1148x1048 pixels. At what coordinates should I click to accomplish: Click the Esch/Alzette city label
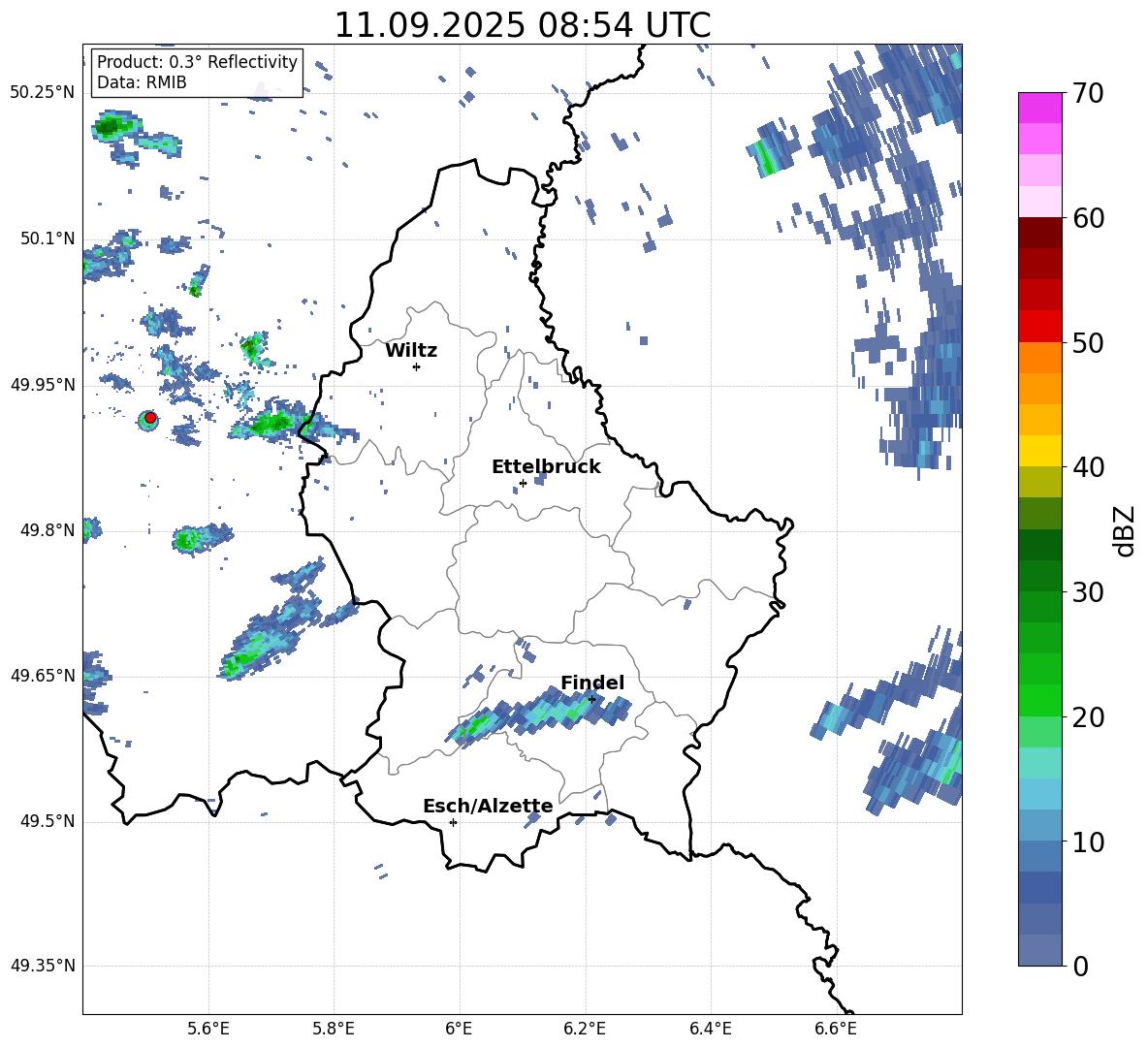pyautogui.click(x=488, y=807)
